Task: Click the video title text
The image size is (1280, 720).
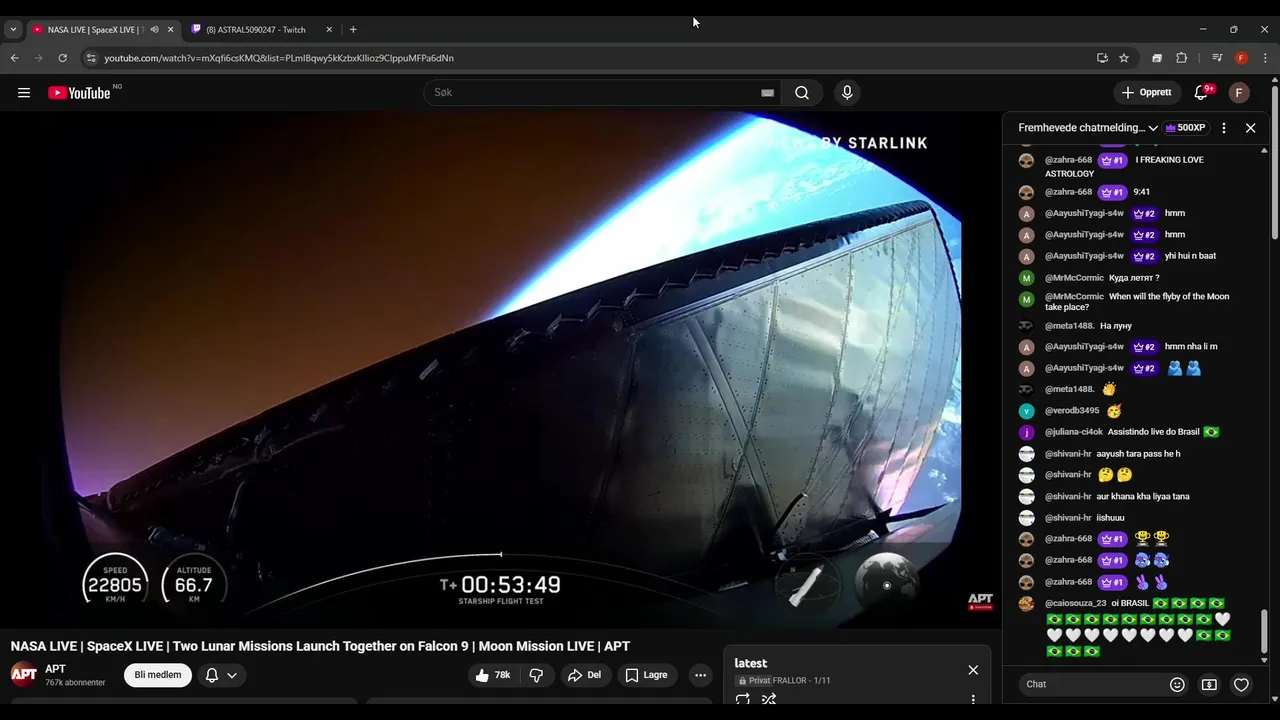Action: point(320,646)
